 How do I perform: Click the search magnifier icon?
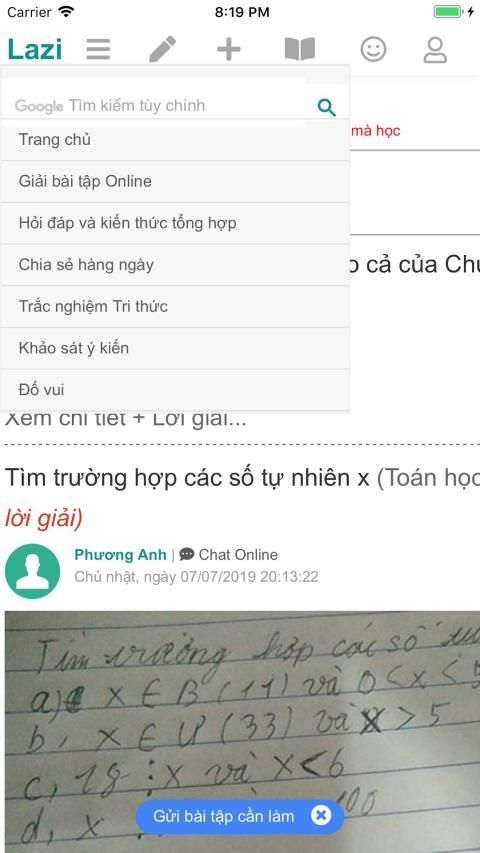point(327,107)
